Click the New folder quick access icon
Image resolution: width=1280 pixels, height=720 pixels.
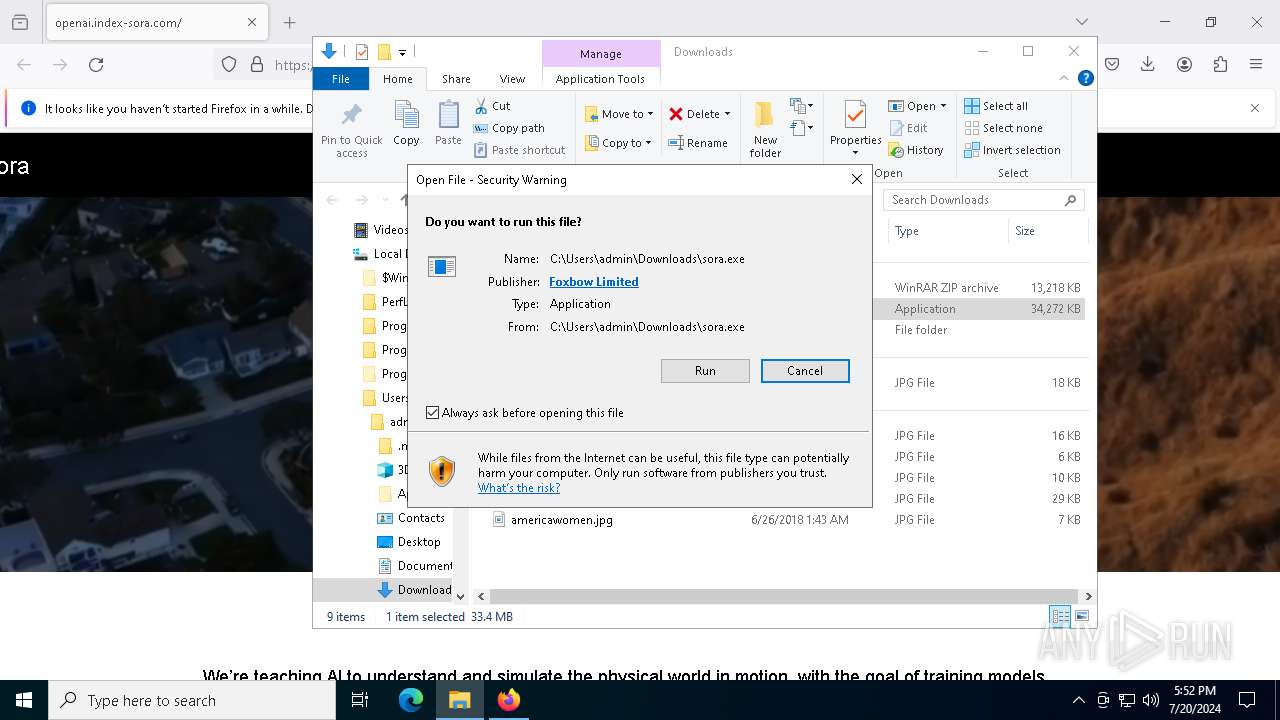(383, 52)
